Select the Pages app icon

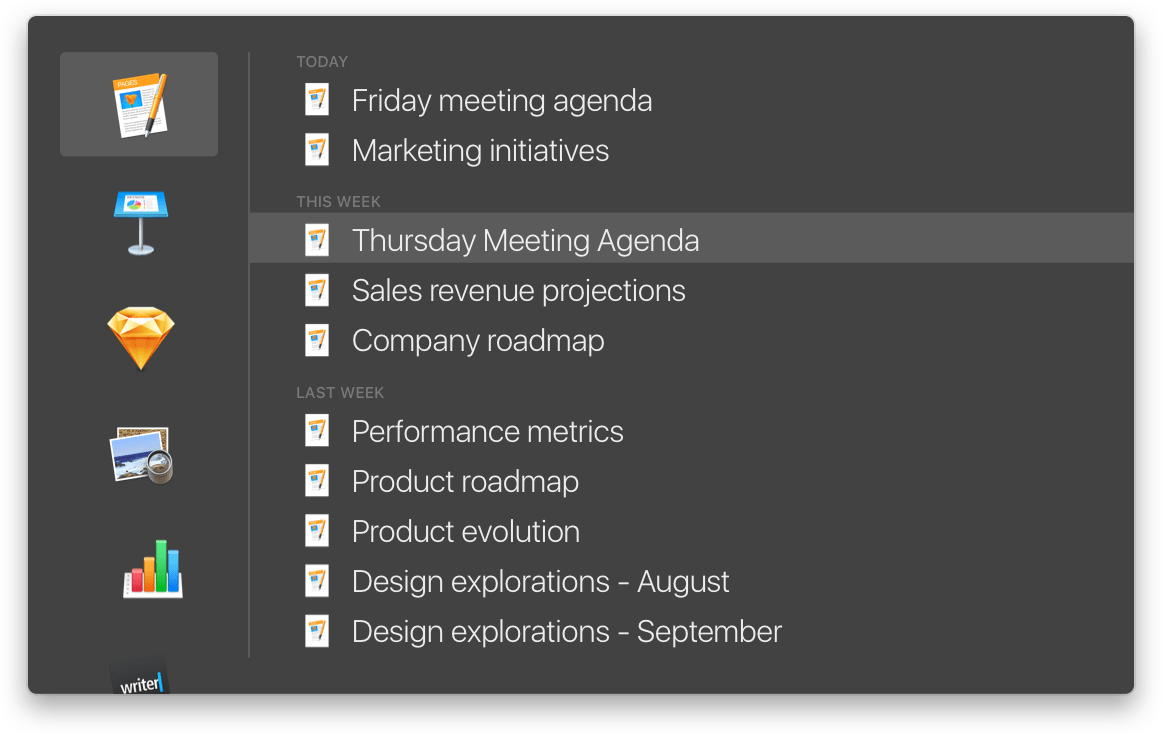tap(138, 103)
